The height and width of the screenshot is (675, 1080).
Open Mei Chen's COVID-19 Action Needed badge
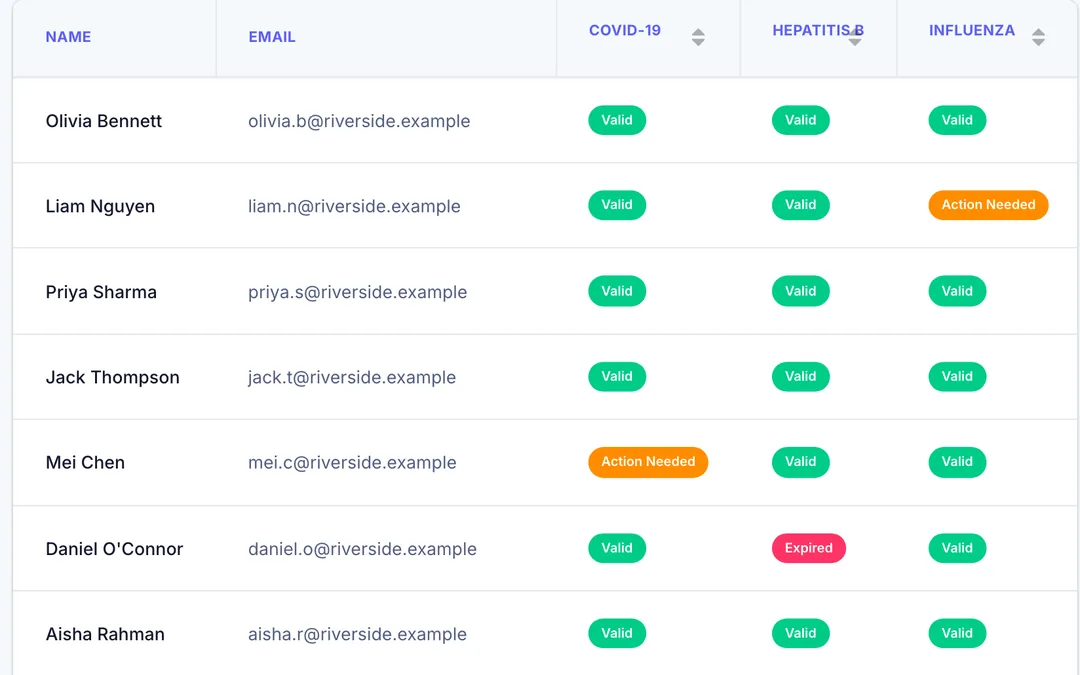pos(648,462)
